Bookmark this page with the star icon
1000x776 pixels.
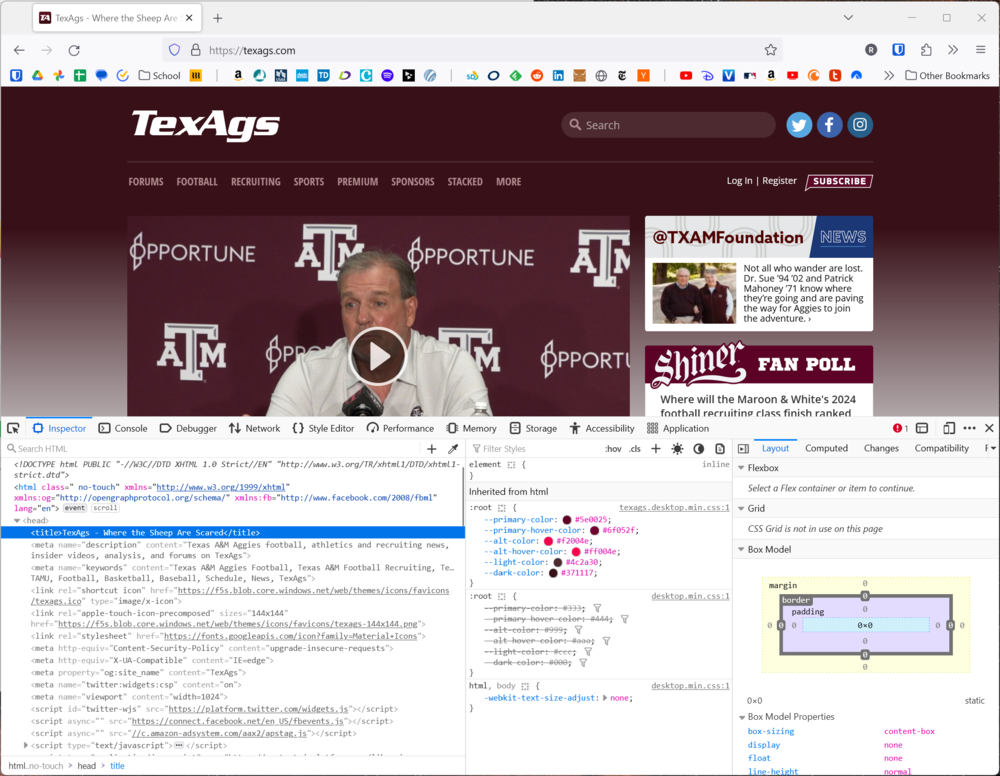tap(770, 50)
